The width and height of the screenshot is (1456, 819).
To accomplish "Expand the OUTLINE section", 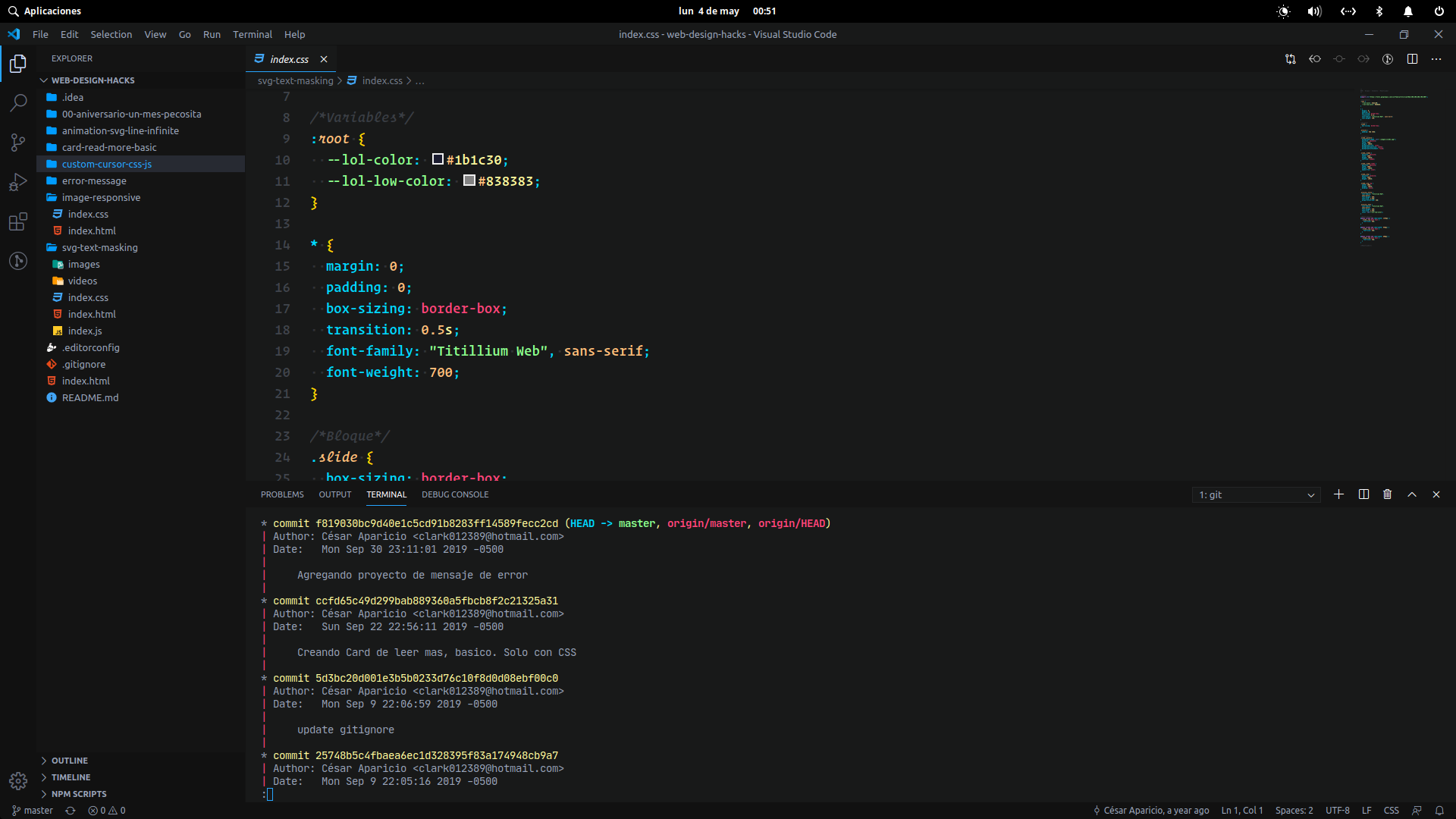I will [69, 761].
